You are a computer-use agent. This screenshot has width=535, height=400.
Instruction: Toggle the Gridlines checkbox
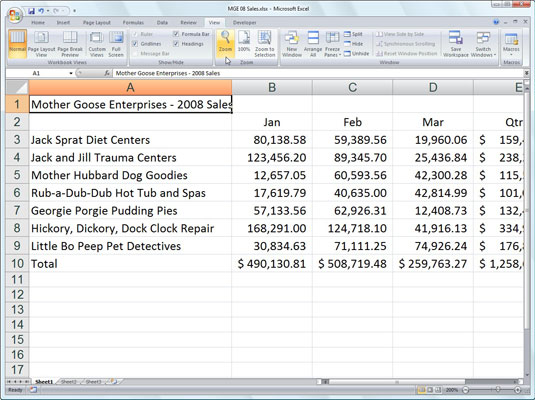pyautogui.click(x=135, y=44)
